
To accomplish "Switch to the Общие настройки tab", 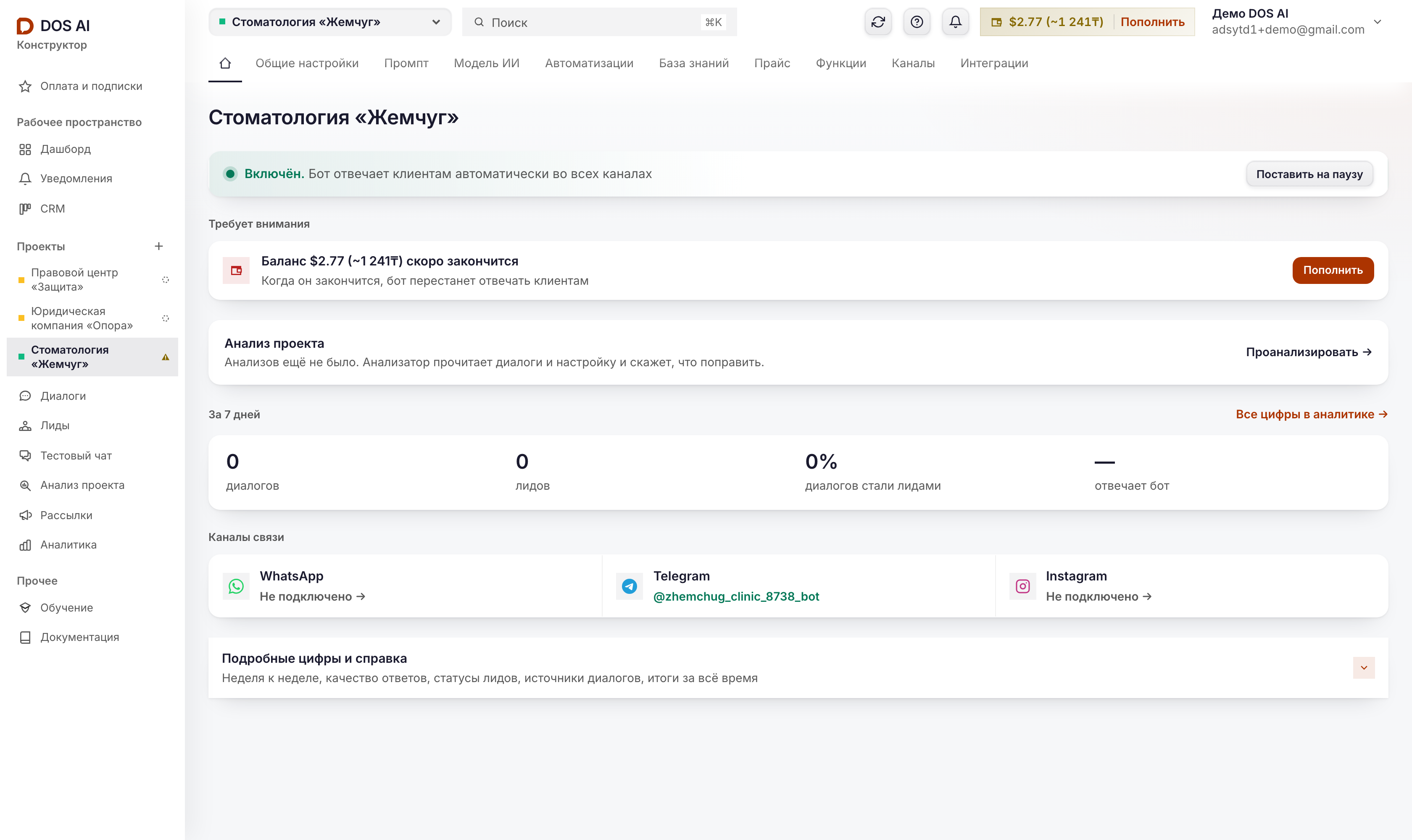I will [307, 63].
